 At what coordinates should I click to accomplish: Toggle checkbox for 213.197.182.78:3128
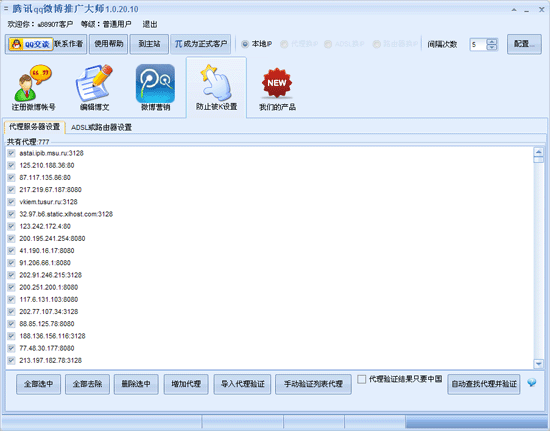pos(11,360)
